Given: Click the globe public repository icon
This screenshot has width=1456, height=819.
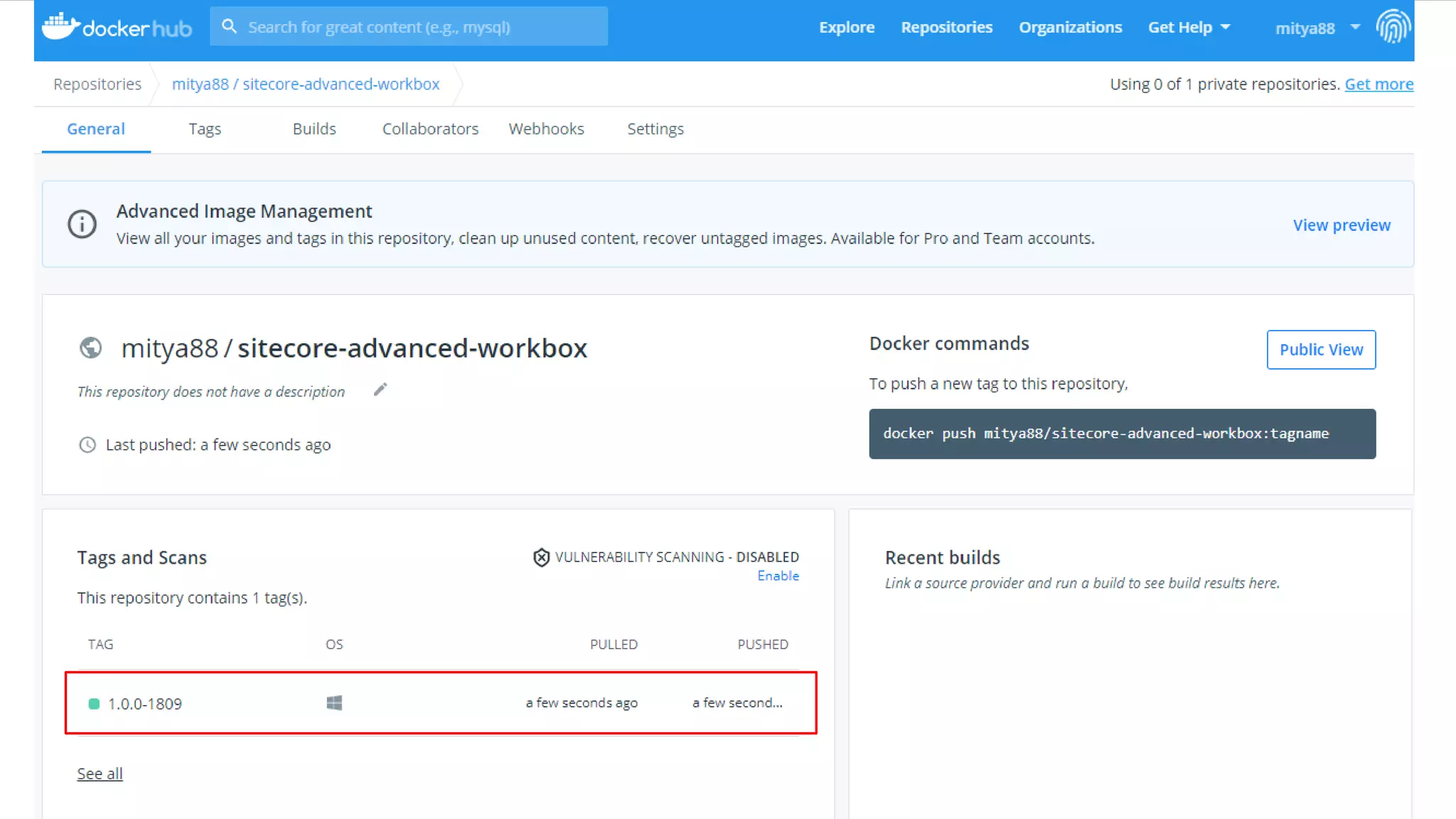Looking at the screenshot, I should (90, 348).
